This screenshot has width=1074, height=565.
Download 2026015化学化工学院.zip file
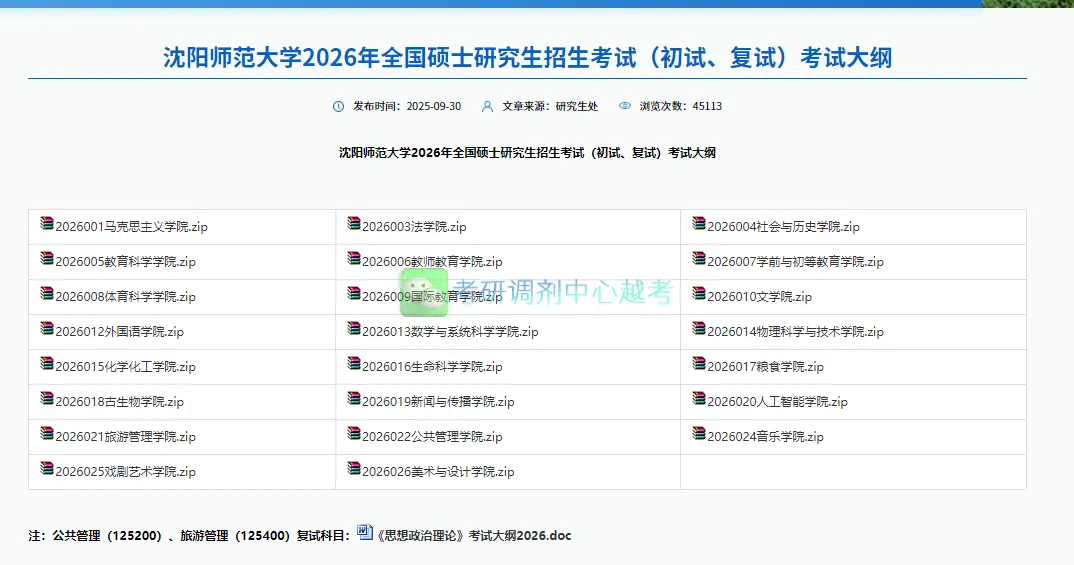tap(125, 366)
